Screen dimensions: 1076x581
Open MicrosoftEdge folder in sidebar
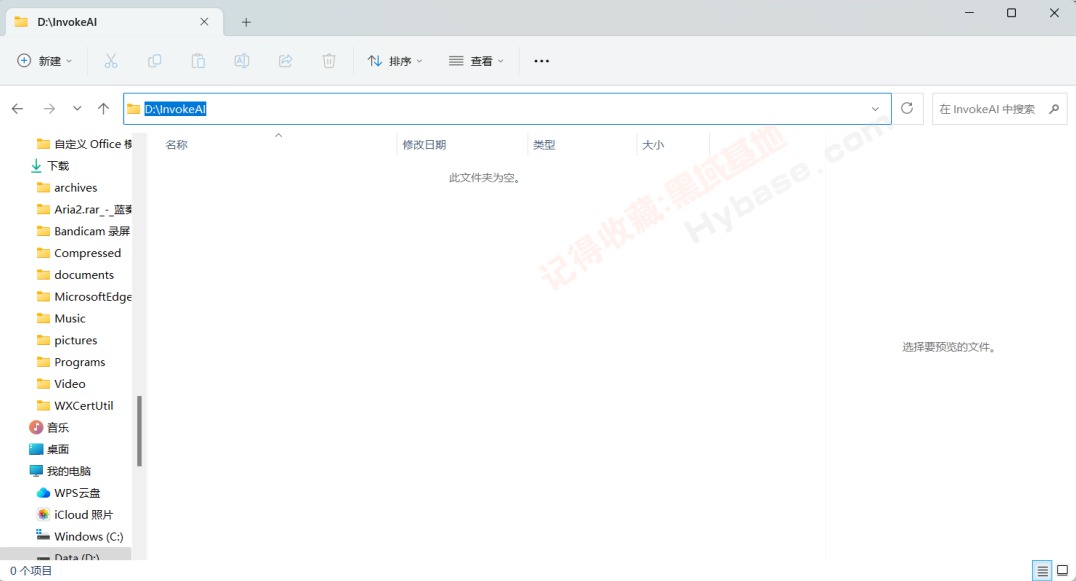(x=82, y=297)
